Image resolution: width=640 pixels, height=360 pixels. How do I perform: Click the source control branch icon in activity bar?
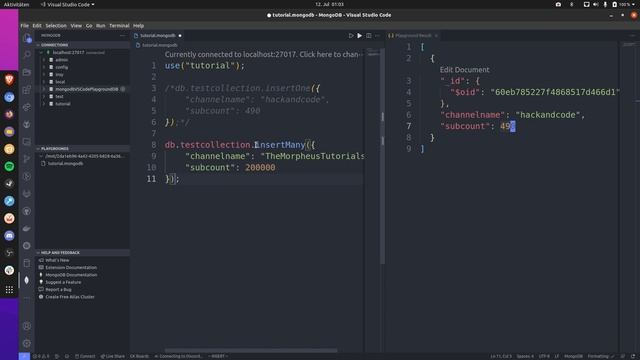point(27,159)
